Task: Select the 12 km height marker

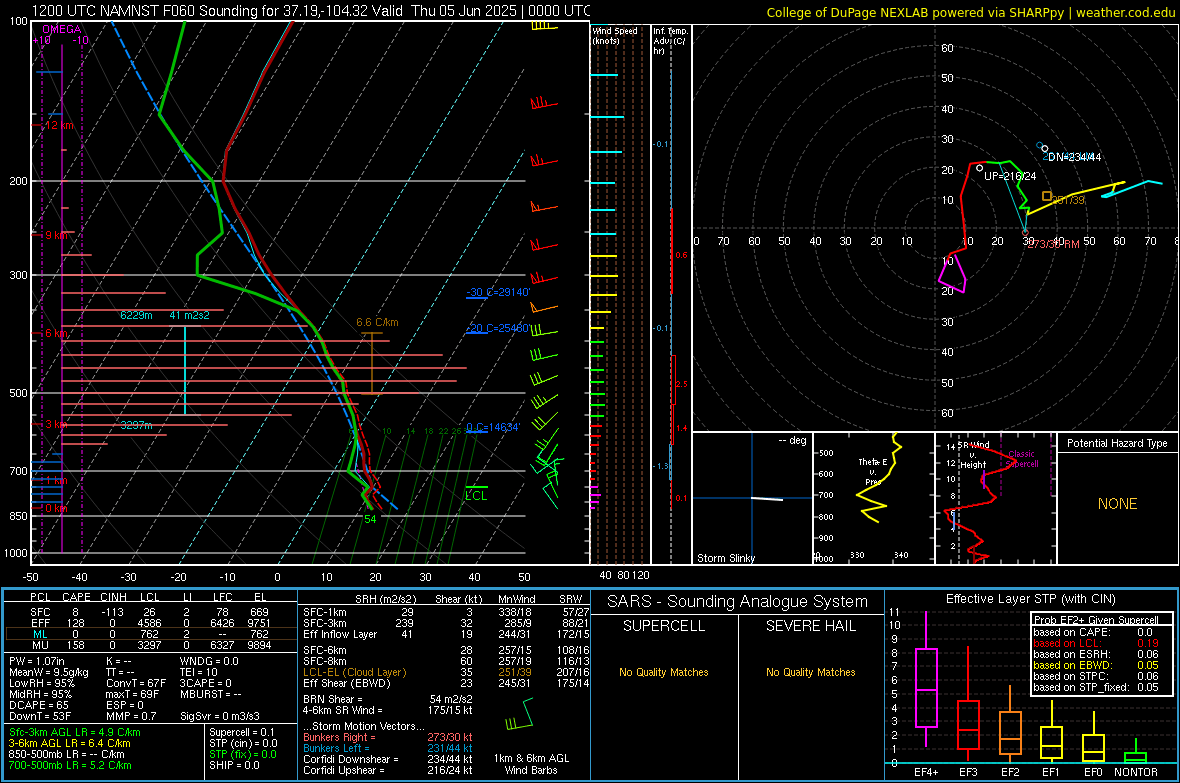Action: coord(59,125)
